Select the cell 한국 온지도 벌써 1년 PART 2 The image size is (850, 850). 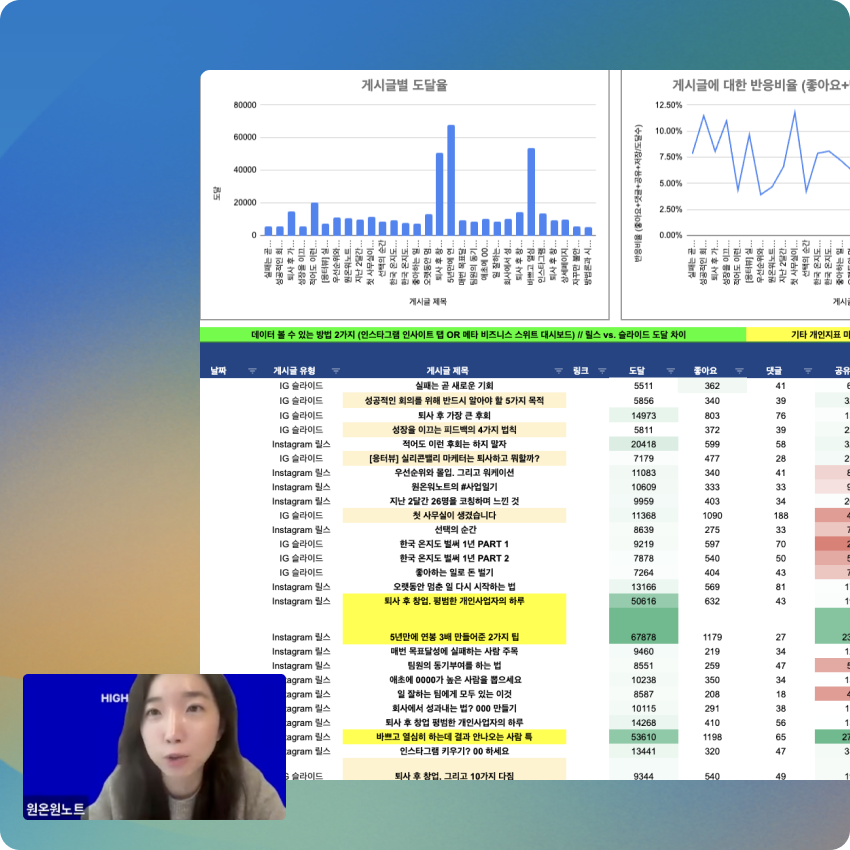coord(454,558)
